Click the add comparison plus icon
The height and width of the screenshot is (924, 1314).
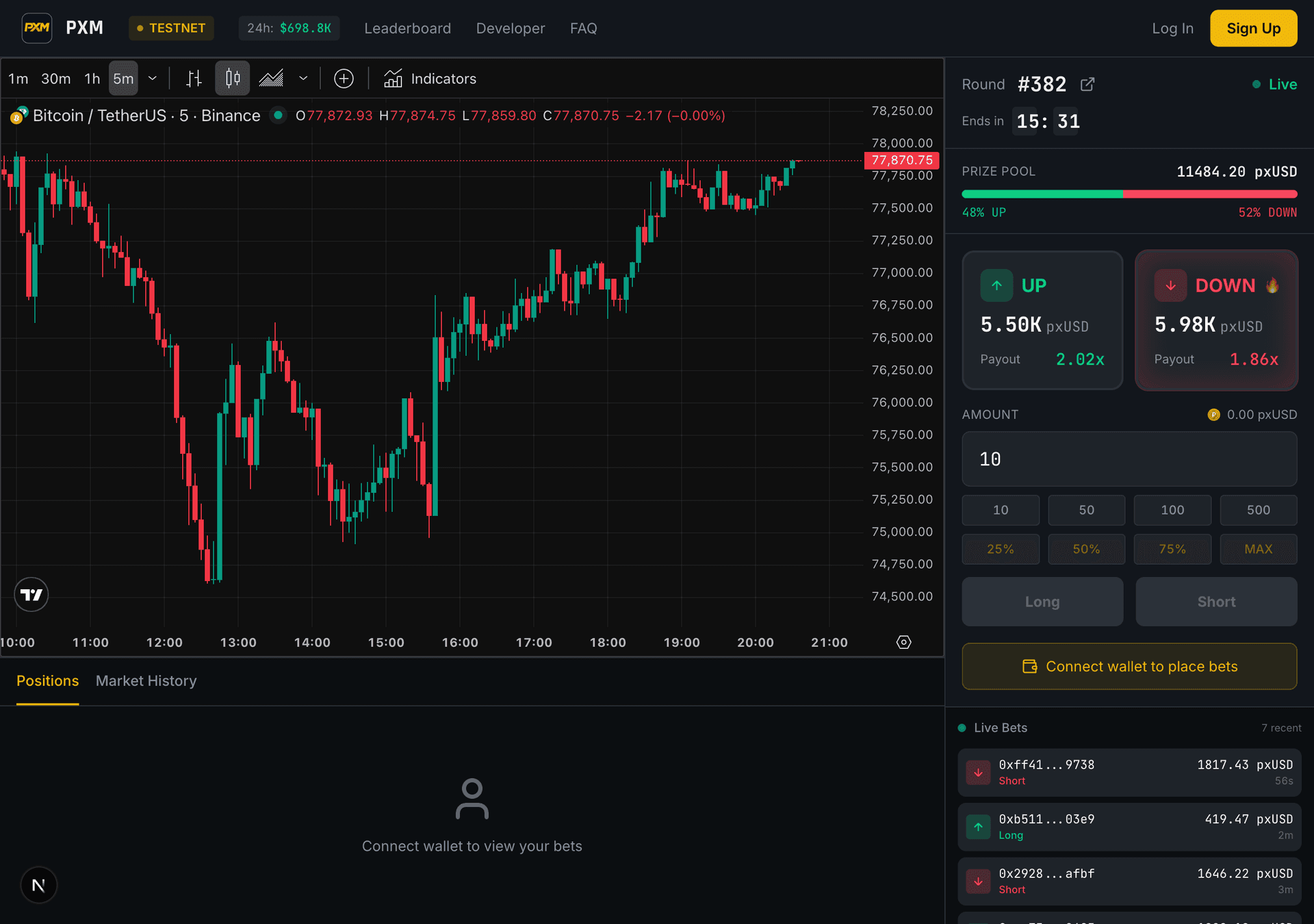point(344,79)
